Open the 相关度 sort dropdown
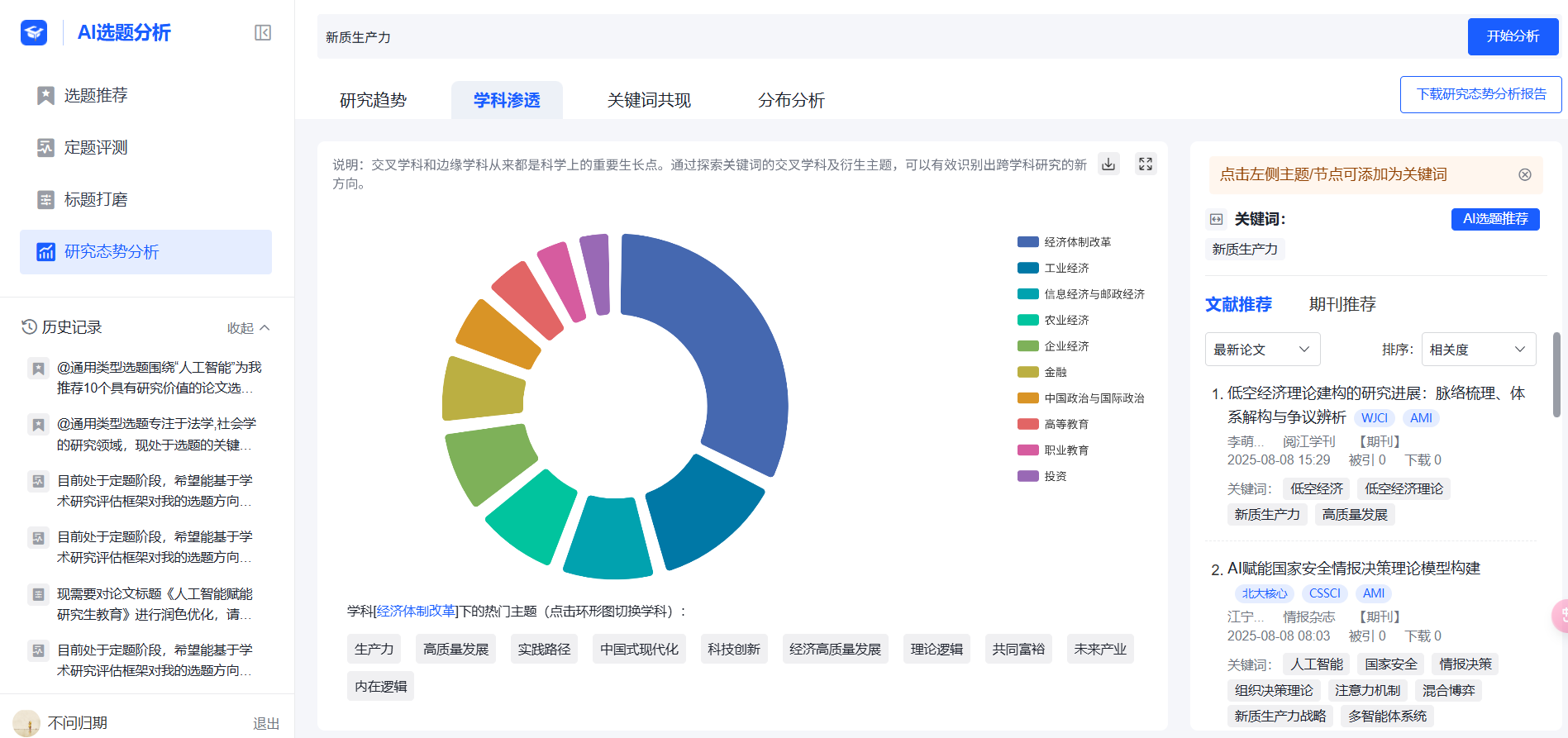 [x=1477, y=350]
